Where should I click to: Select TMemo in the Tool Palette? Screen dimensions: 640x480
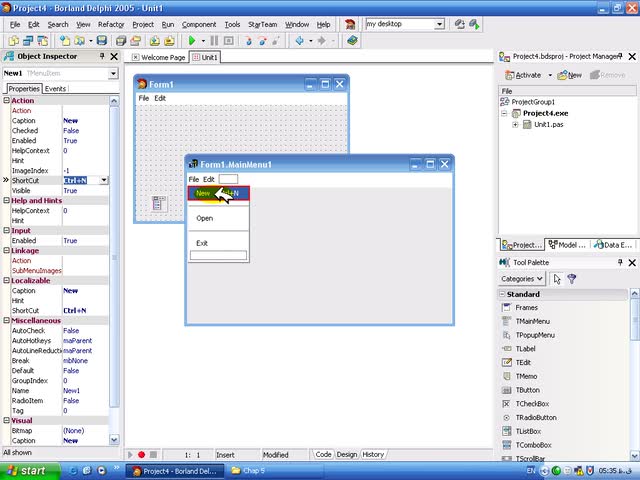click(526, 376)
